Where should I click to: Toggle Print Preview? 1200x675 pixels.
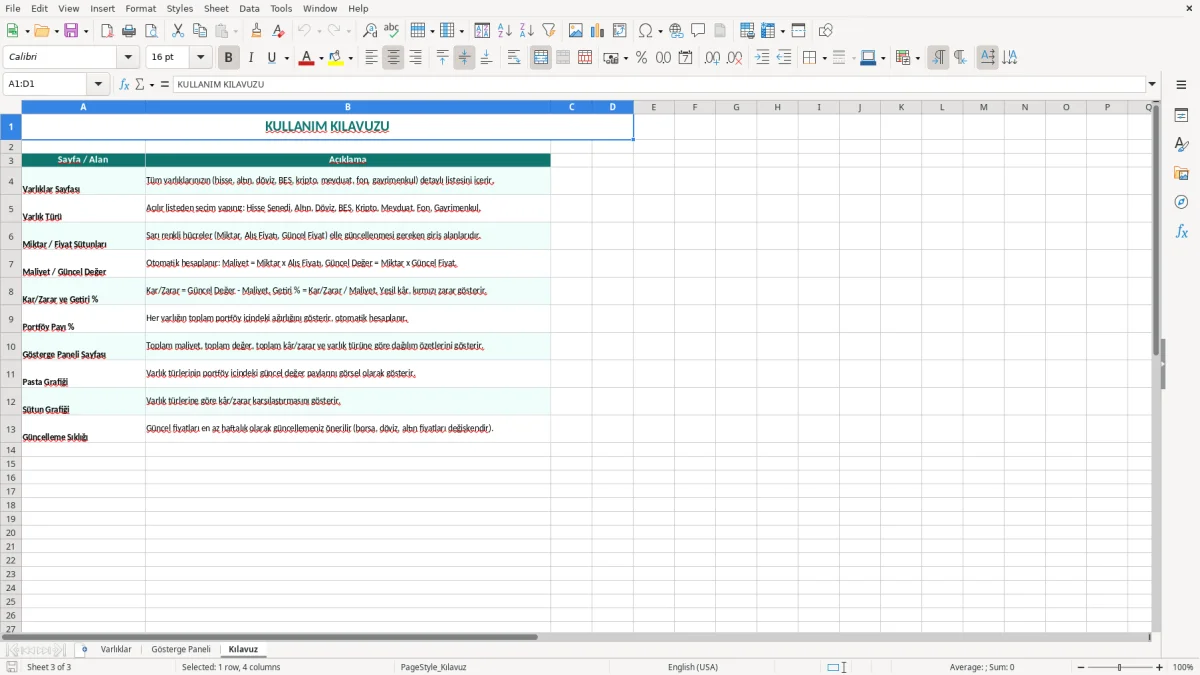pyautogui.click(x=151, y=31)
